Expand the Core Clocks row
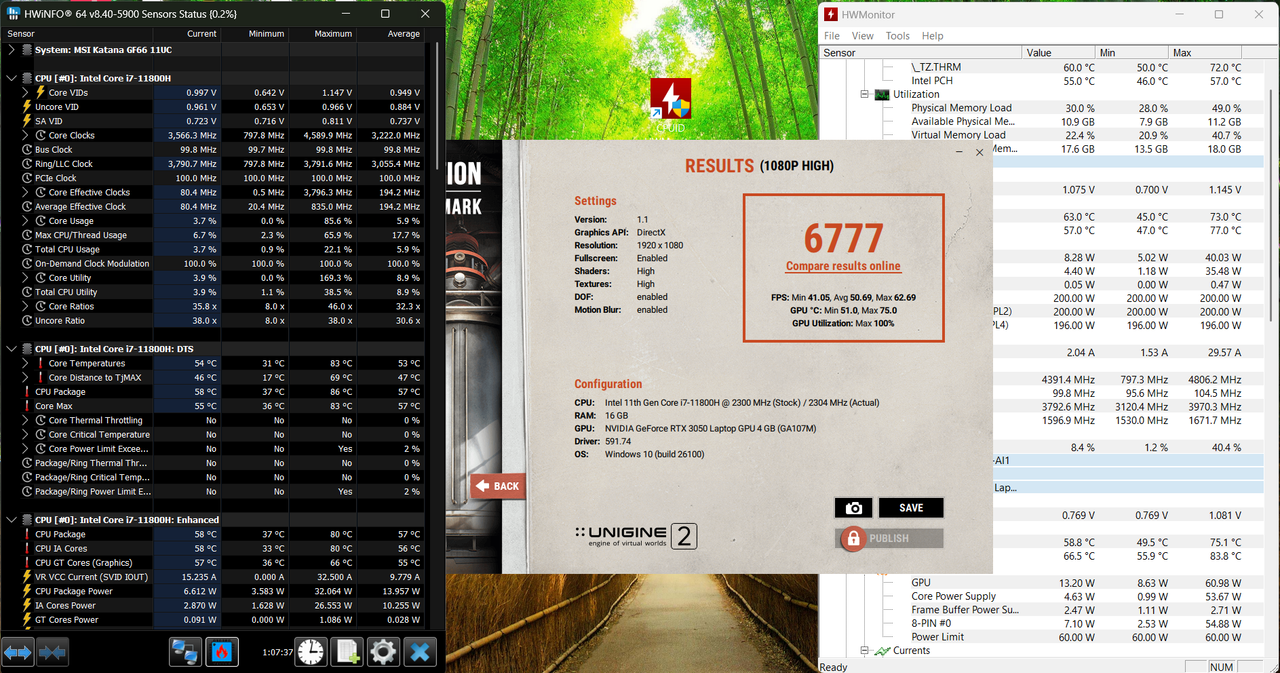The width and height of the screenshot is (1280, 673). tap(27, 135)
